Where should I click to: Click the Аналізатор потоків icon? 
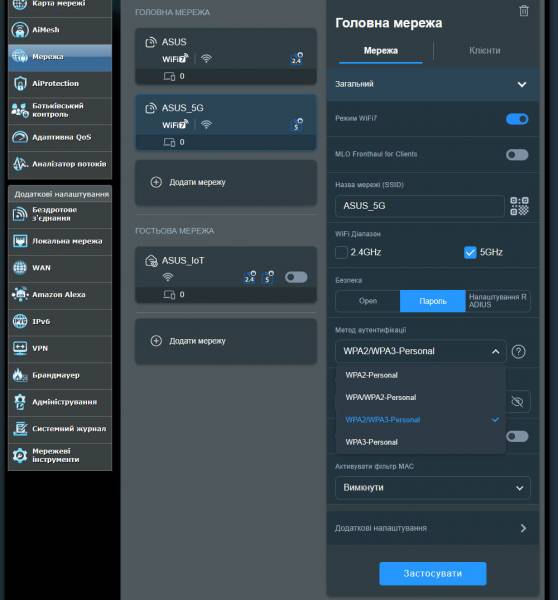pos(20,164)
